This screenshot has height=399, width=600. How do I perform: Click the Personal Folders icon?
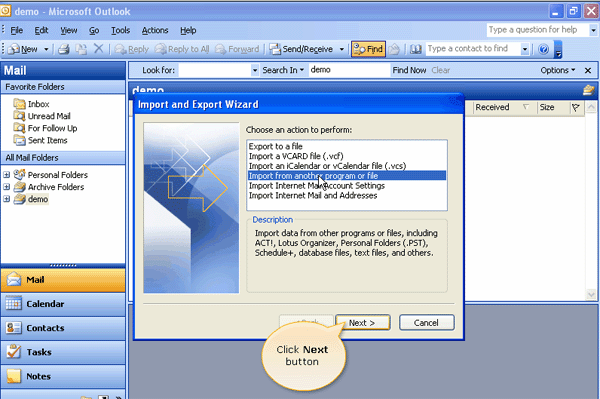click(20, 174)
